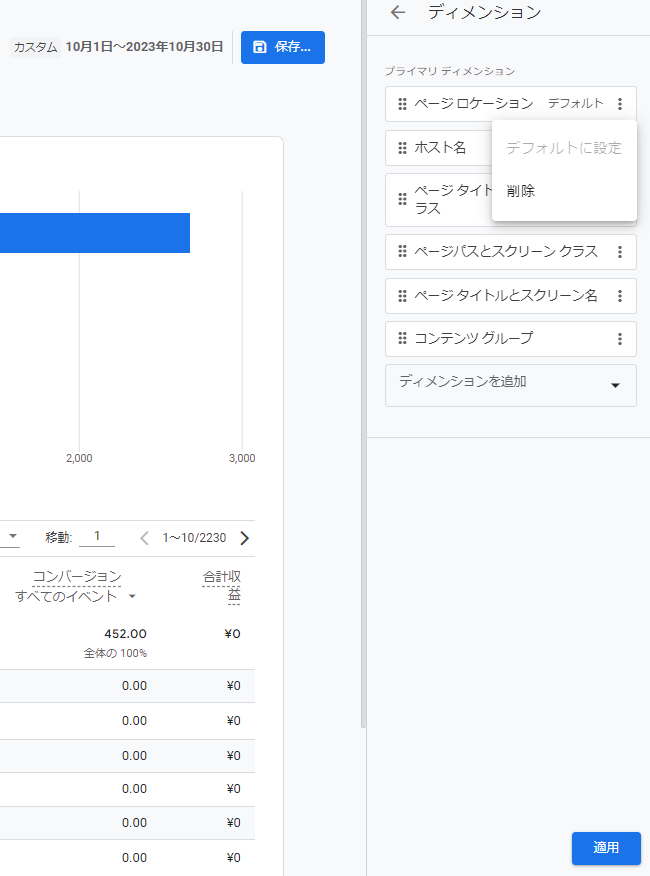Click the 適用 button

click(606, 848)
